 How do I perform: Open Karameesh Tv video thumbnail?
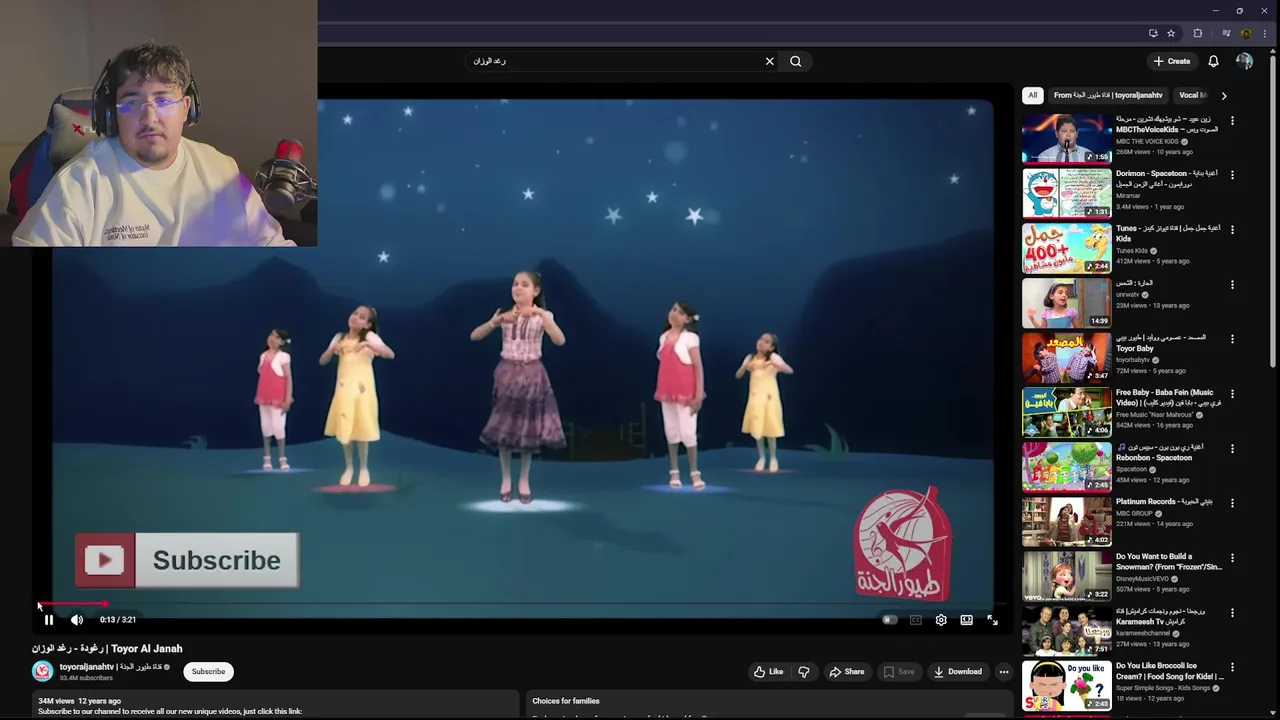click(1066, 630)
